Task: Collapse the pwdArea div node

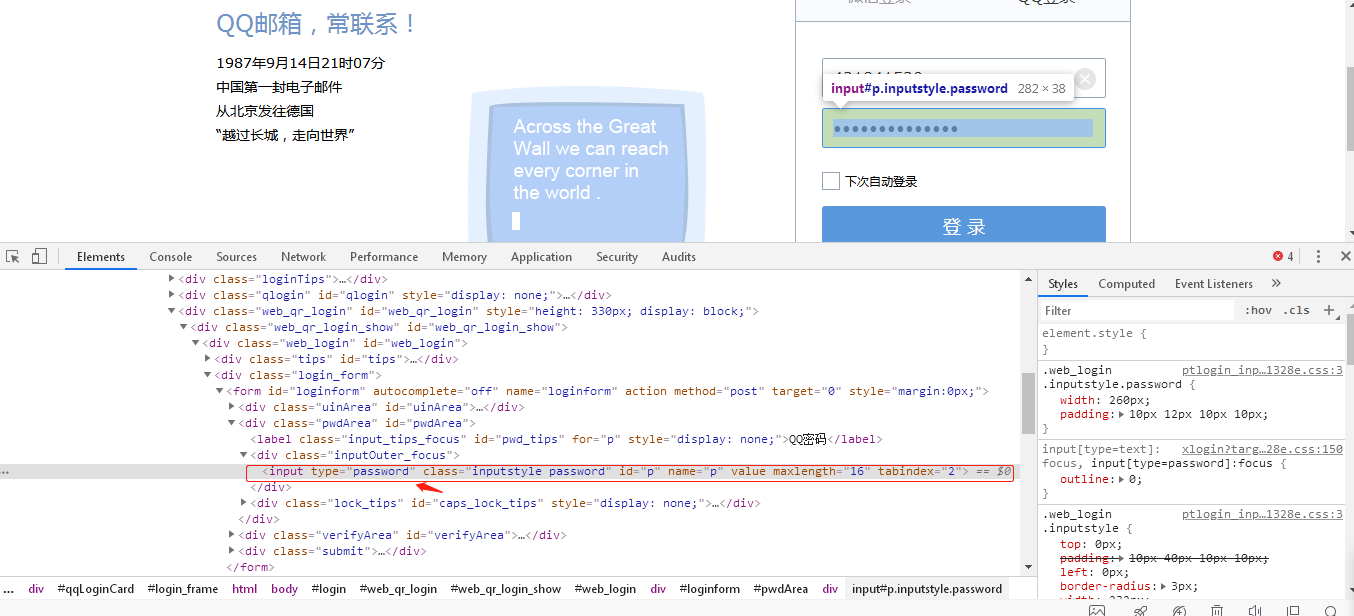Action: click(x=232, y=423)
